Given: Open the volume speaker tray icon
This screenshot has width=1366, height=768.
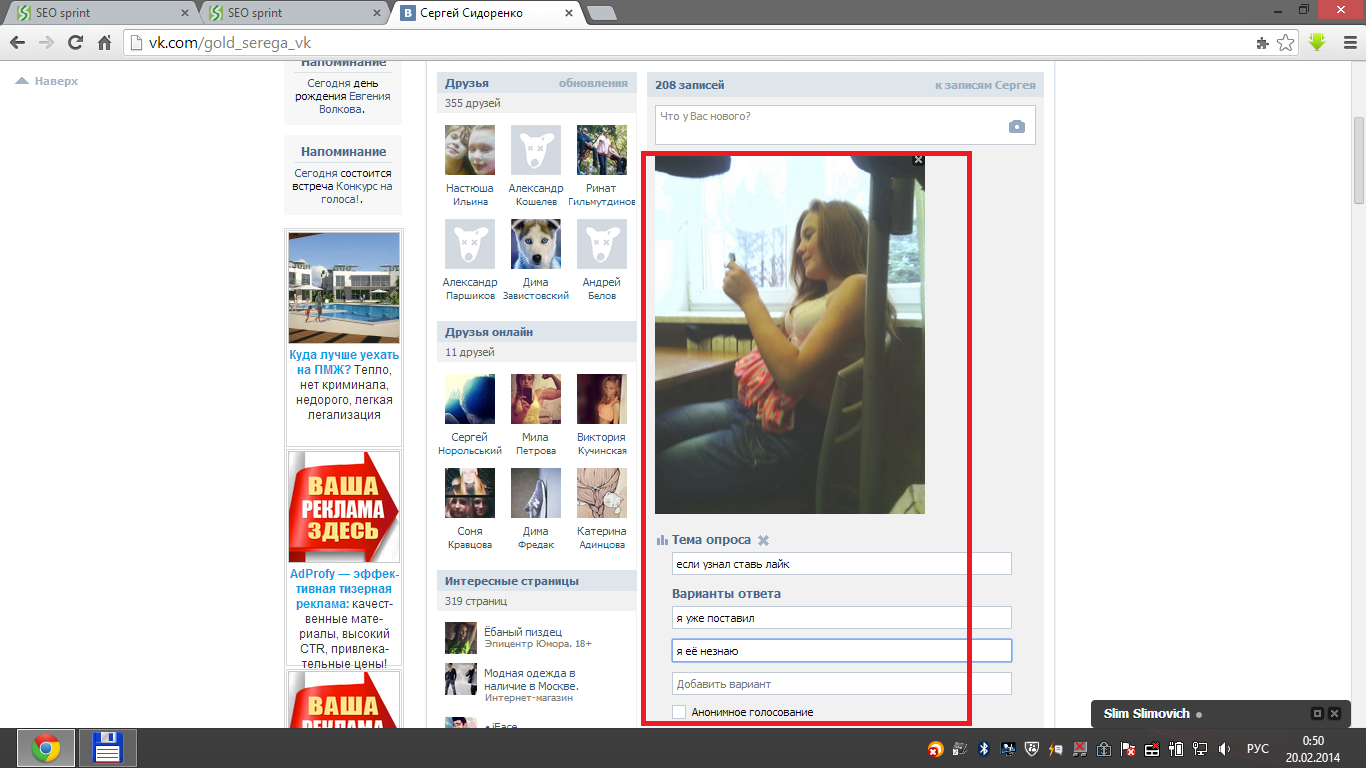Looking at the screenshot, I should [1225, 748].
